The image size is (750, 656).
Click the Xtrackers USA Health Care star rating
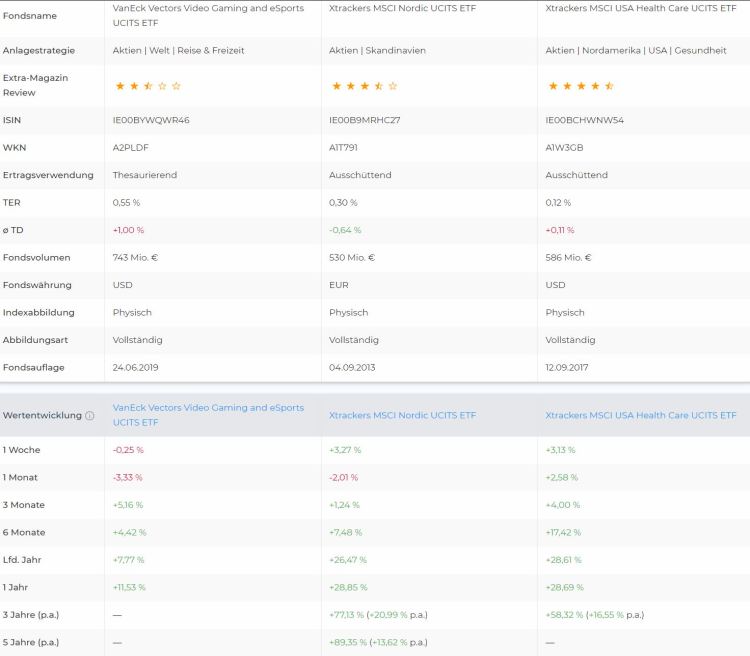pyautogui.click(x=581, y=86)
